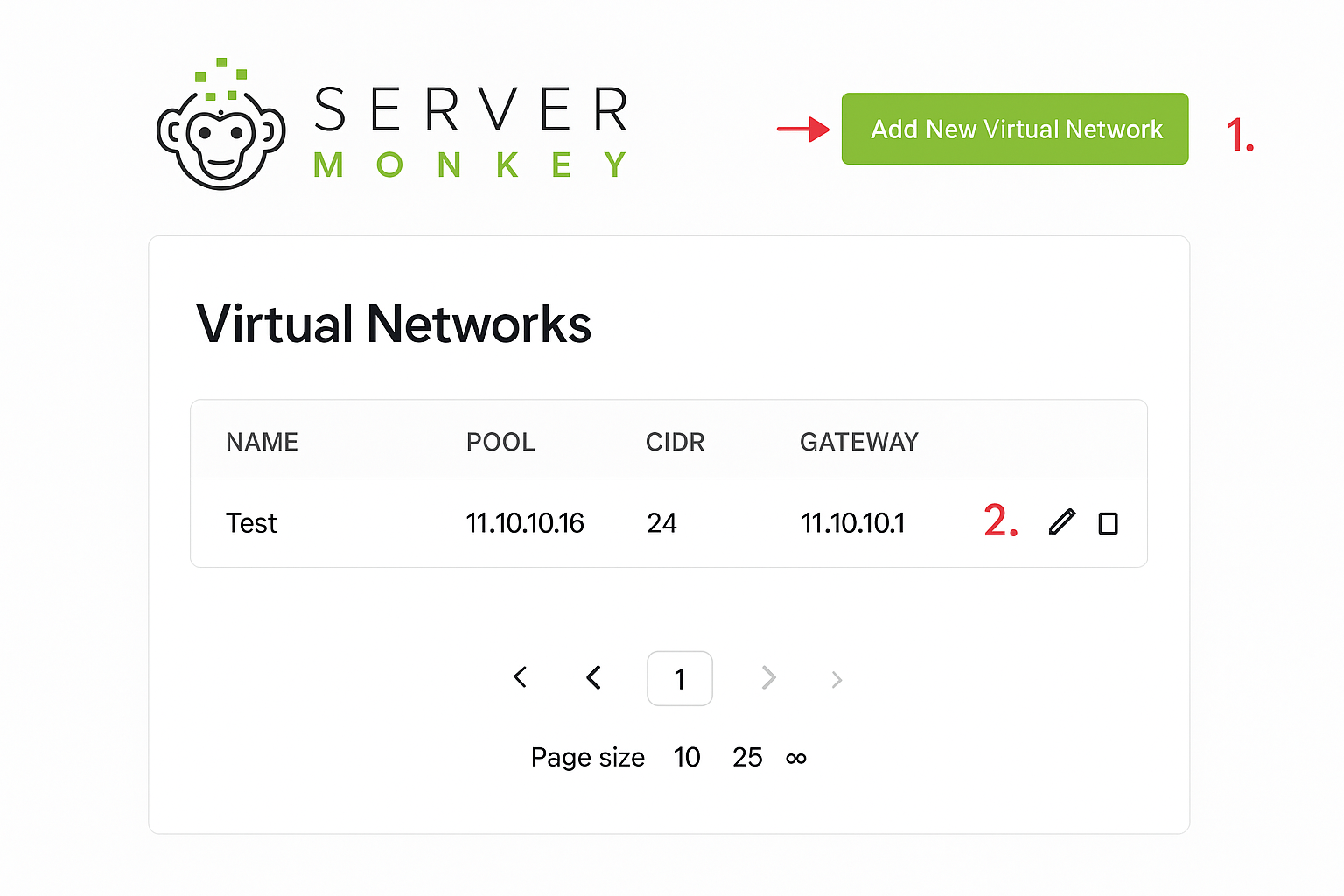Image resolution: width=1344 pixels, height=896 pixels.
Task: Set page size to infinity symbol
Action: click(x=796, y=758)
